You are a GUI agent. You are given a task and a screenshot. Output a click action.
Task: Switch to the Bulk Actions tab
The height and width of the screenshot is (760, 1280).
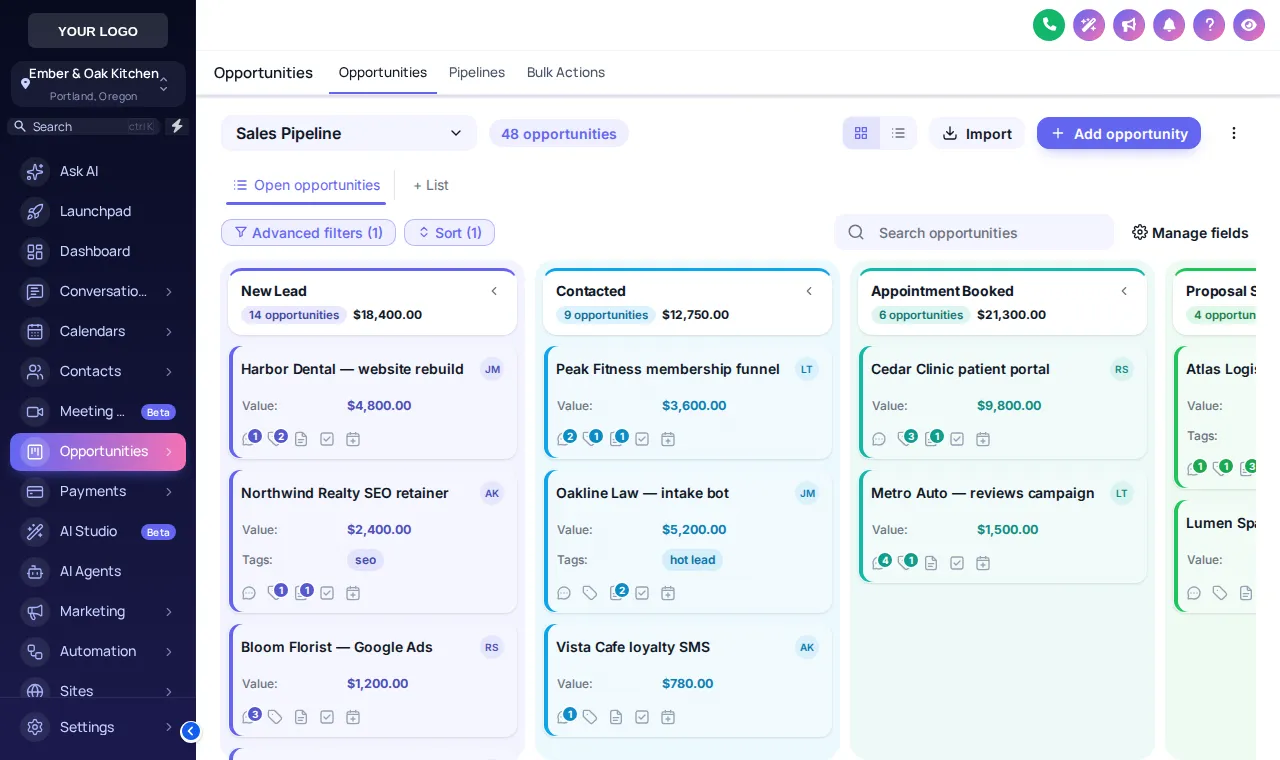(566, 72)
